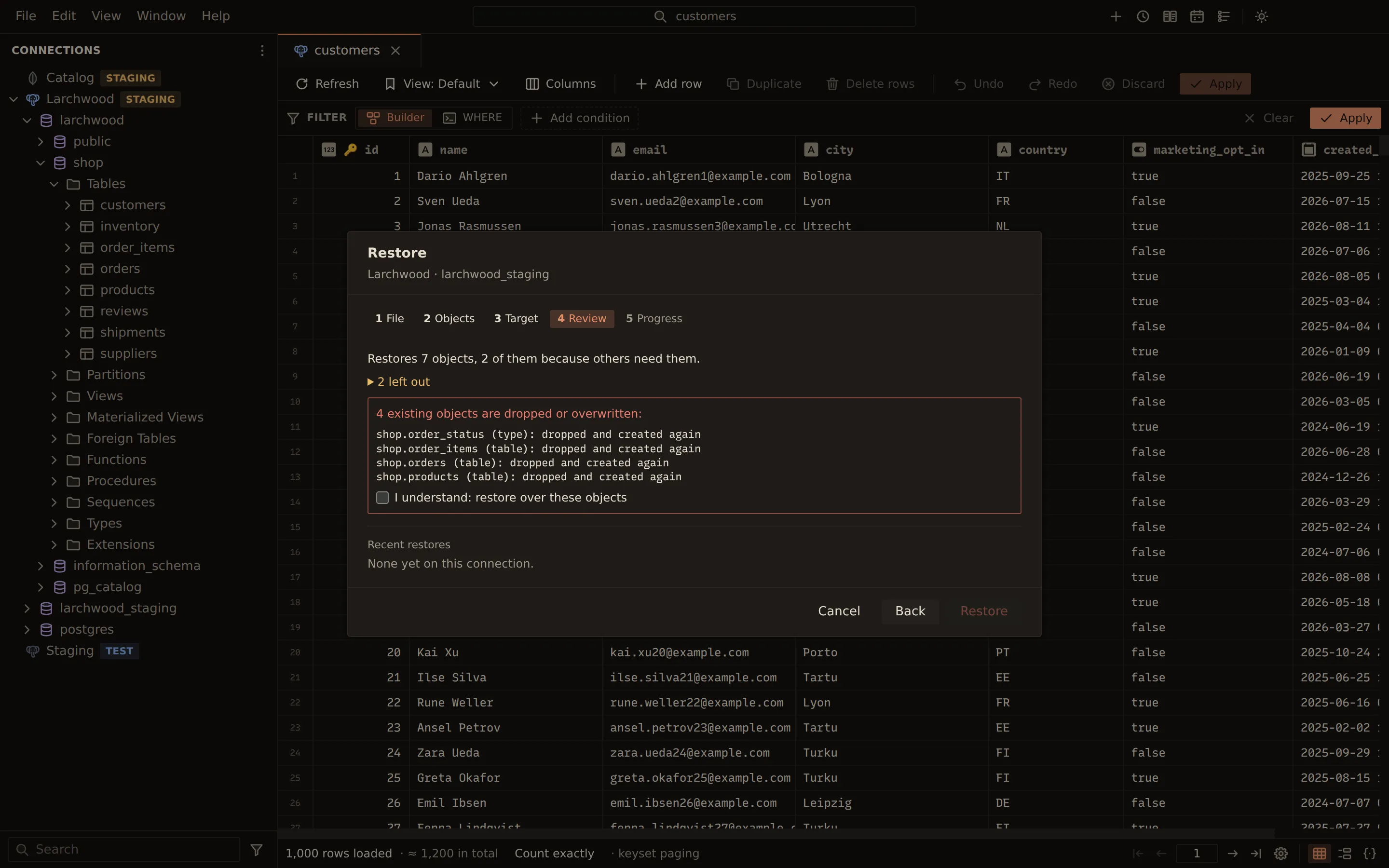The height and width of the screenshot is (868, 1389).
Task: Click the email cell kai.xu20@example.com
Action: tap(698, 653)
